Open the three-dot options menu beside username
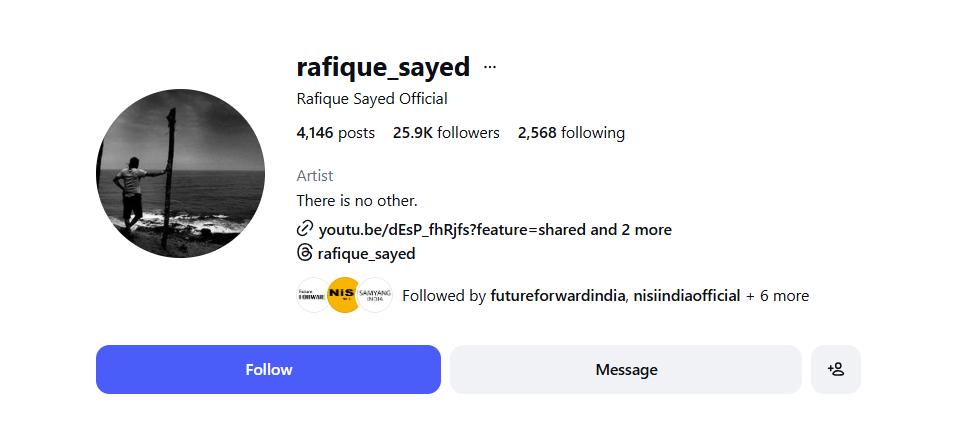The width and height of the screenshot is (967, 440). [490, 67]
